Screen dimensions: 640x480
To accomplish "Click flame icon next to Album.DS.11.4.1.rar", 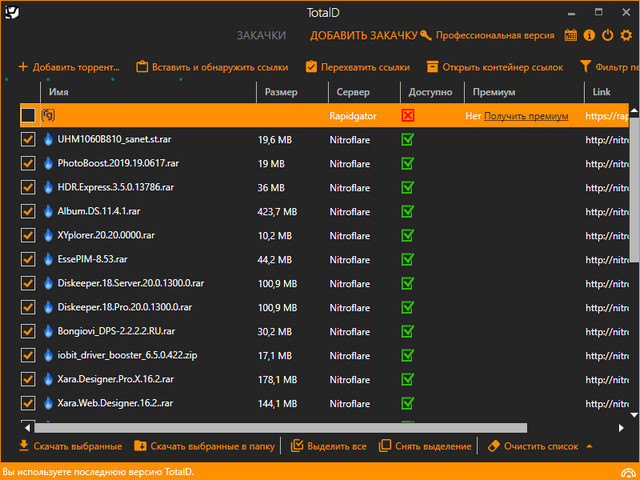I will pyautogui.click(x=49, y=211).
